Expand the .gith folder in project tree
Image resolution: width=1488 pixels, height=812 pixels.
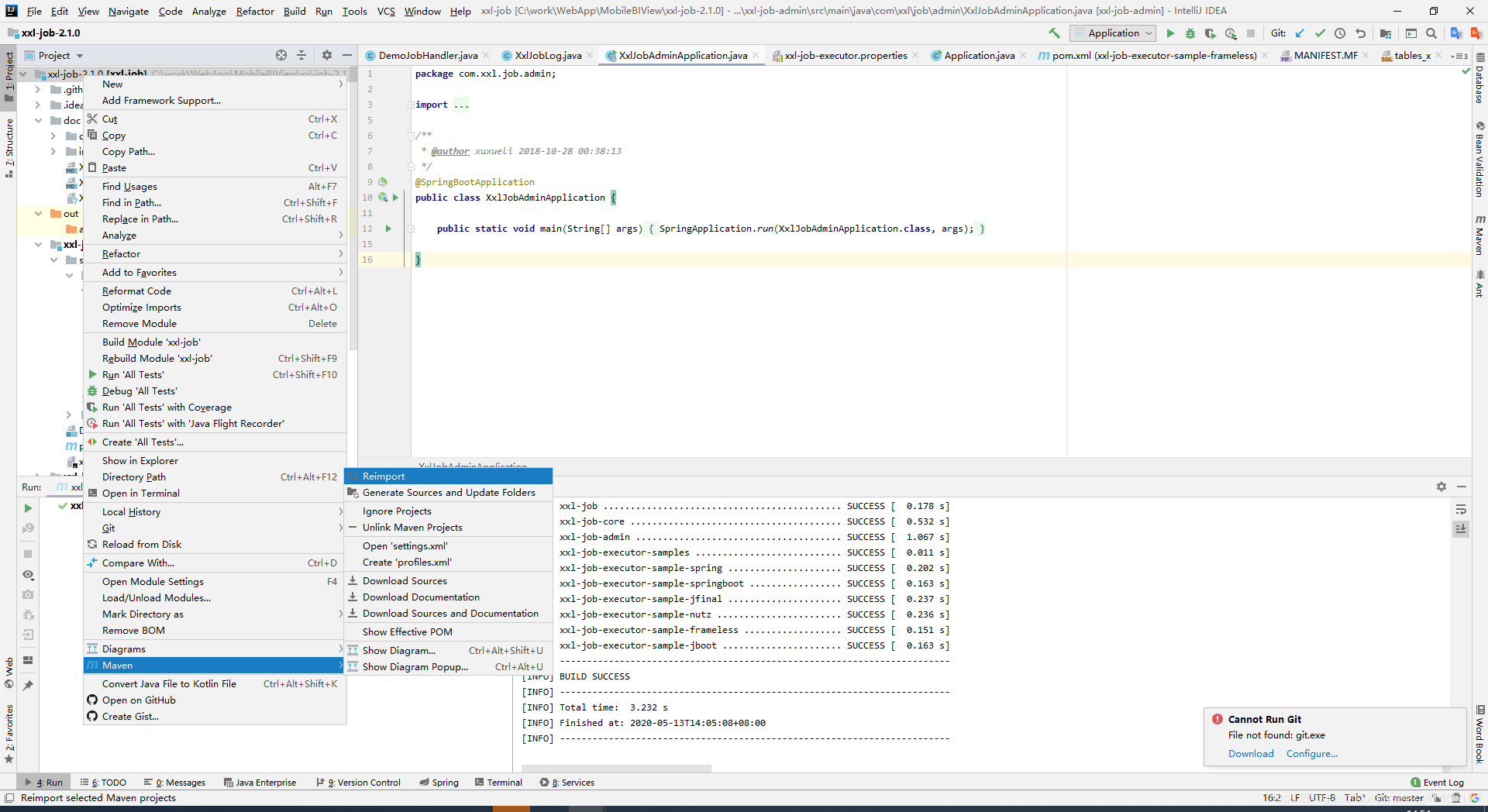tap(38, 90)
